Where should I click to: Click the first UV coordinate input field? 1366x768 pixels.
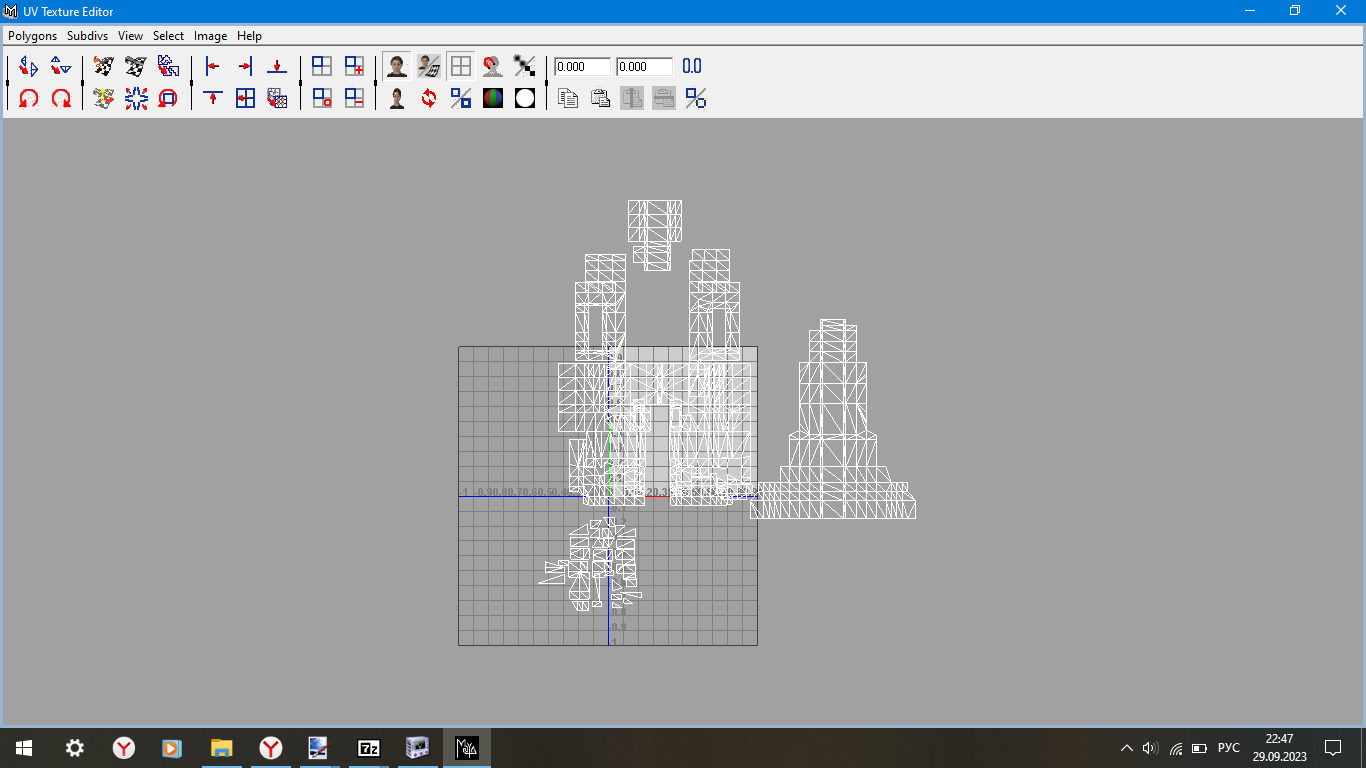tap(583, 67)
